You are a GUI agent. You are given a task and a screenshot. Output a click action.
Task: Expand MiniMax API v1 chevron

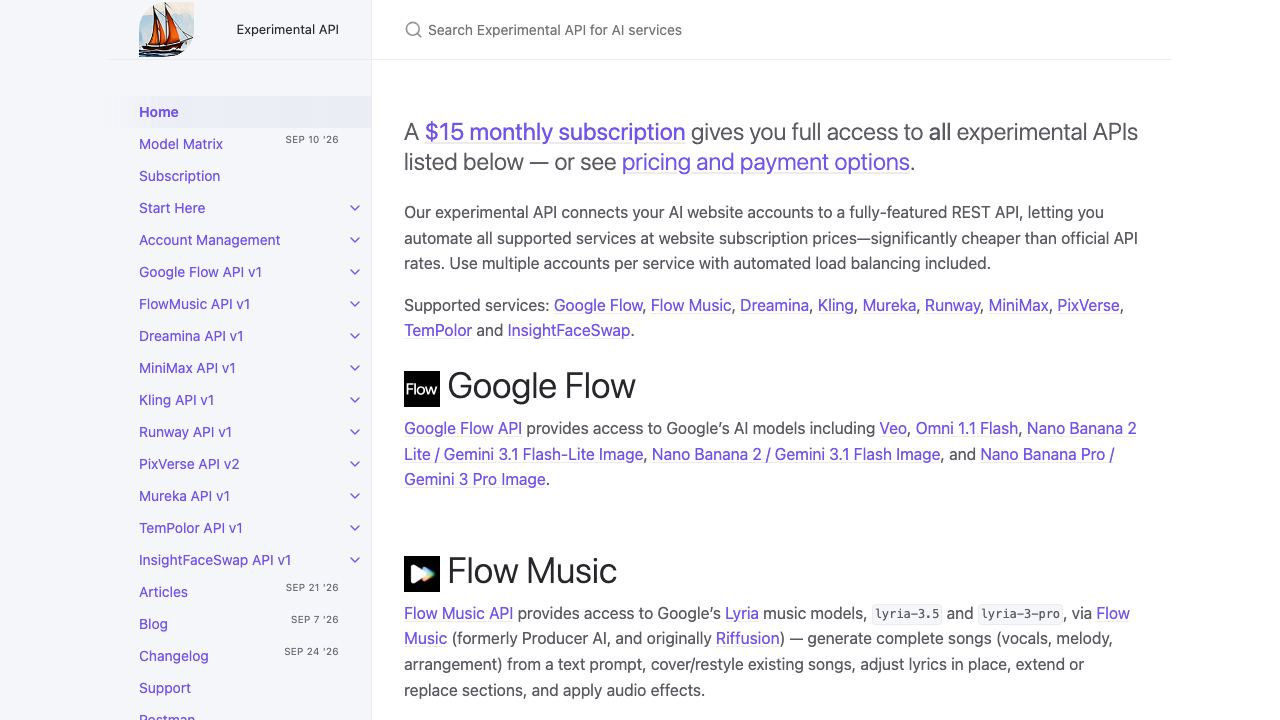pos(355,368)
